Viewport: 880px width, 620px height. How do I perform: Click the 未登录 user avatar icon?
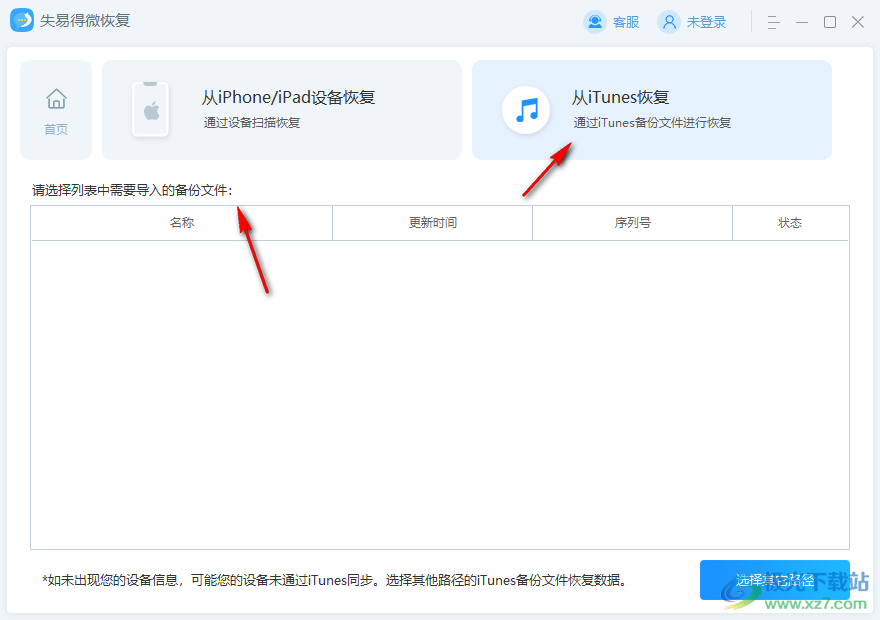[x=668, y=22]
